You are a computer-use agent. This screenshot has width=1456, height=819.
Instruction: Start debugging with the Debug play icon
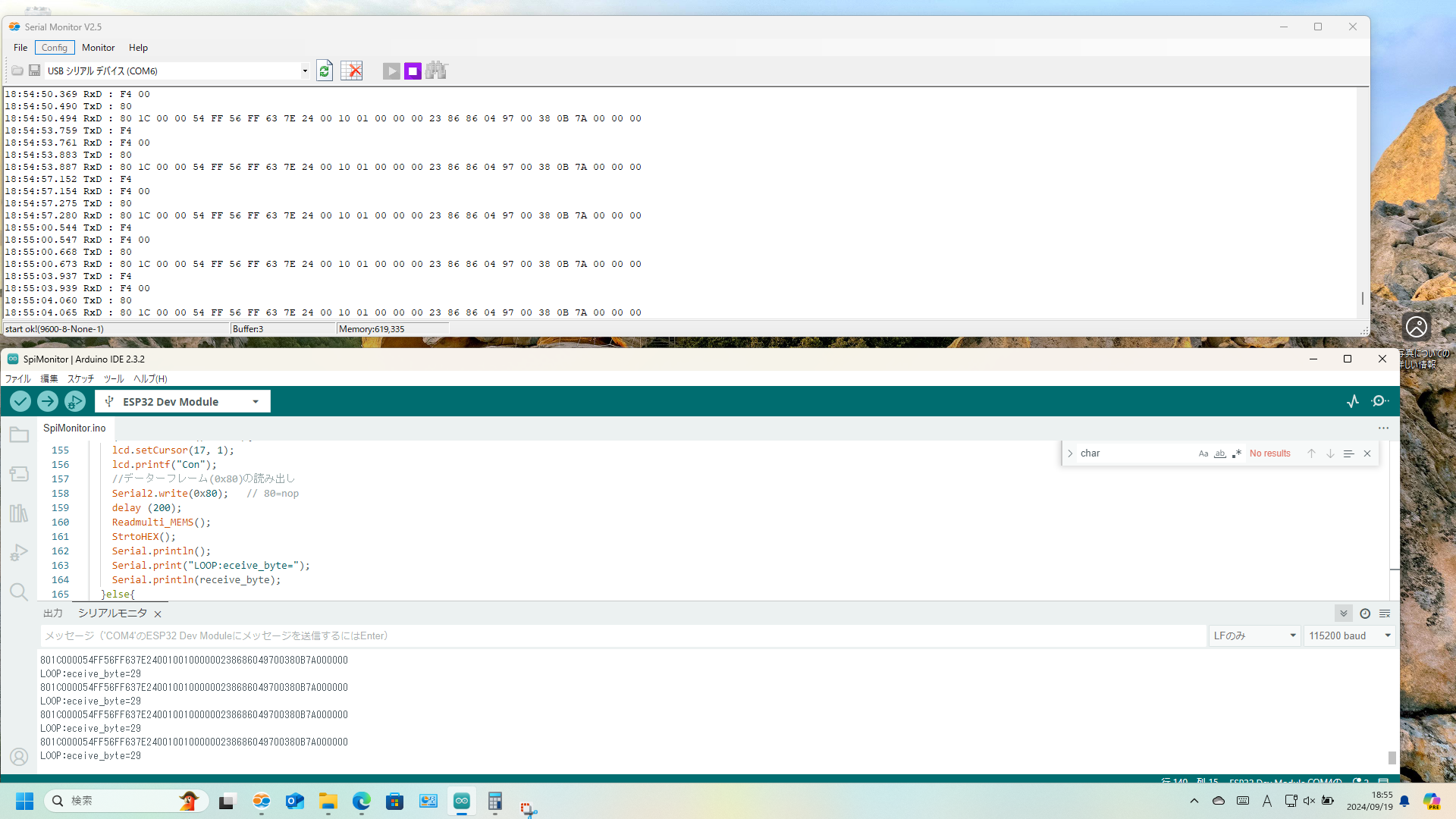[75, 401]
